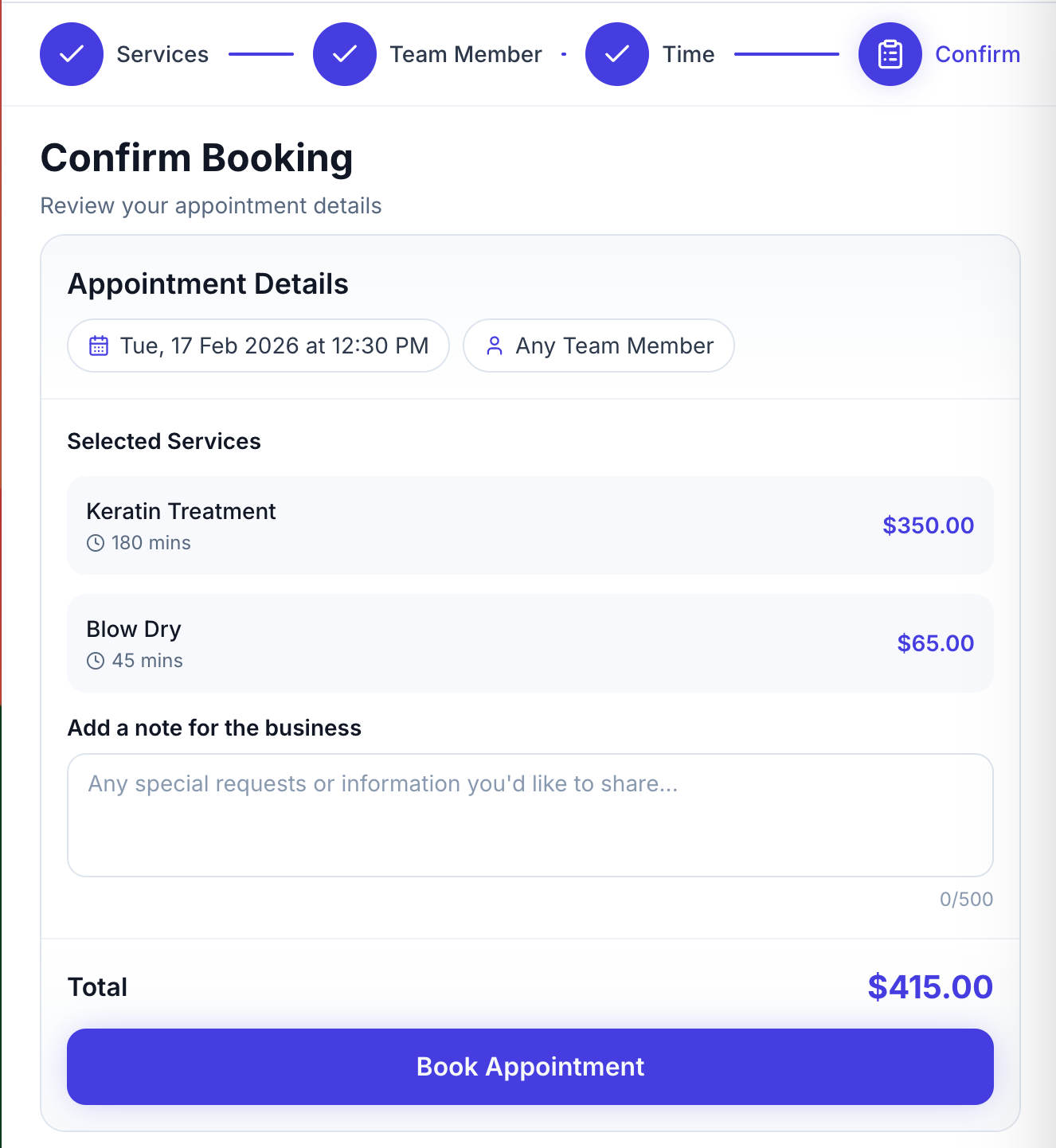Select the Blow Dry service row
Image resolution: width=1056 pixels, height=1148 pixels.
(x=530, y=643)
